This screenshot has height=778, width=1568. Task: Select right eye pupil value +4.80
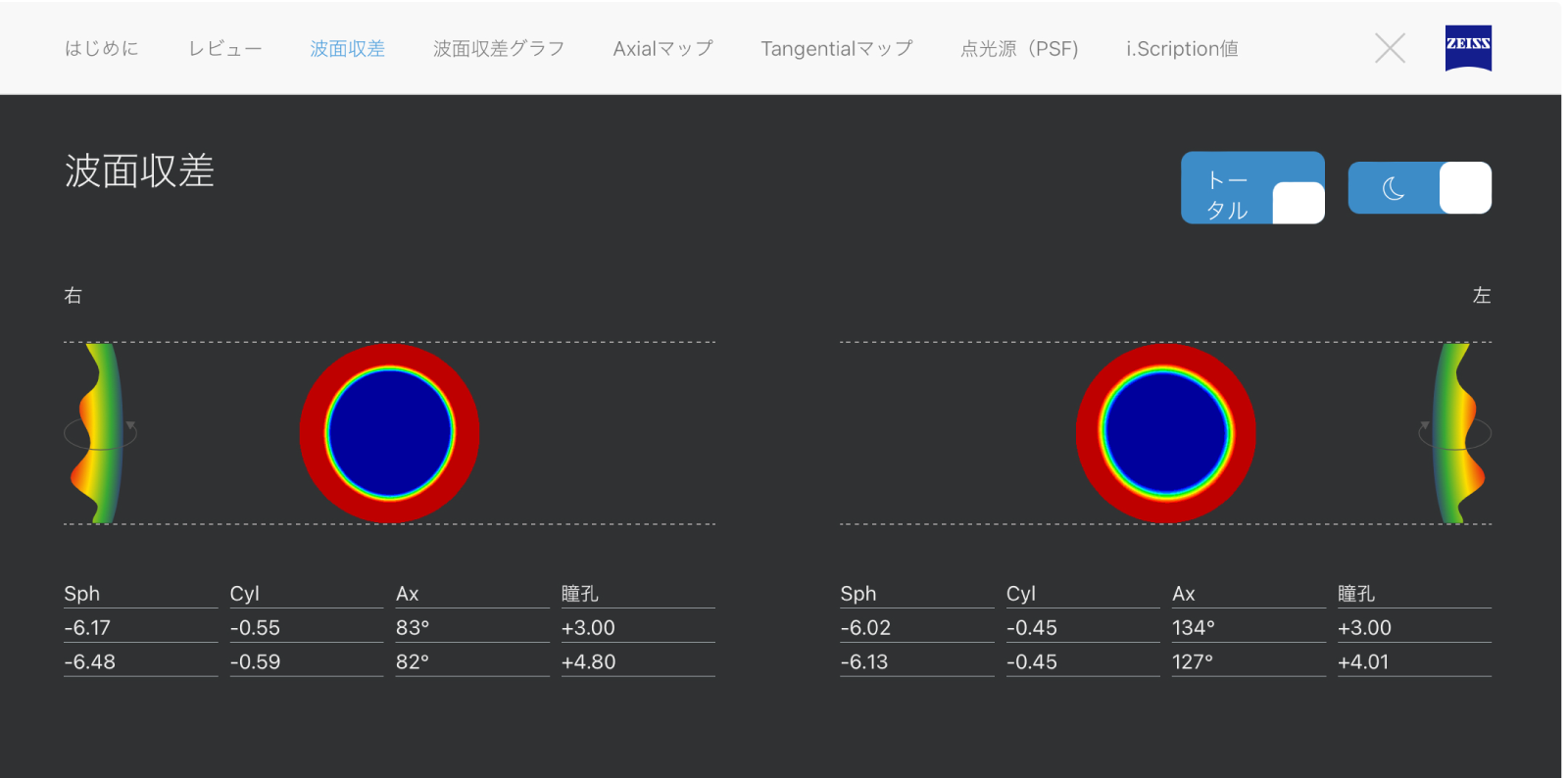588,661
